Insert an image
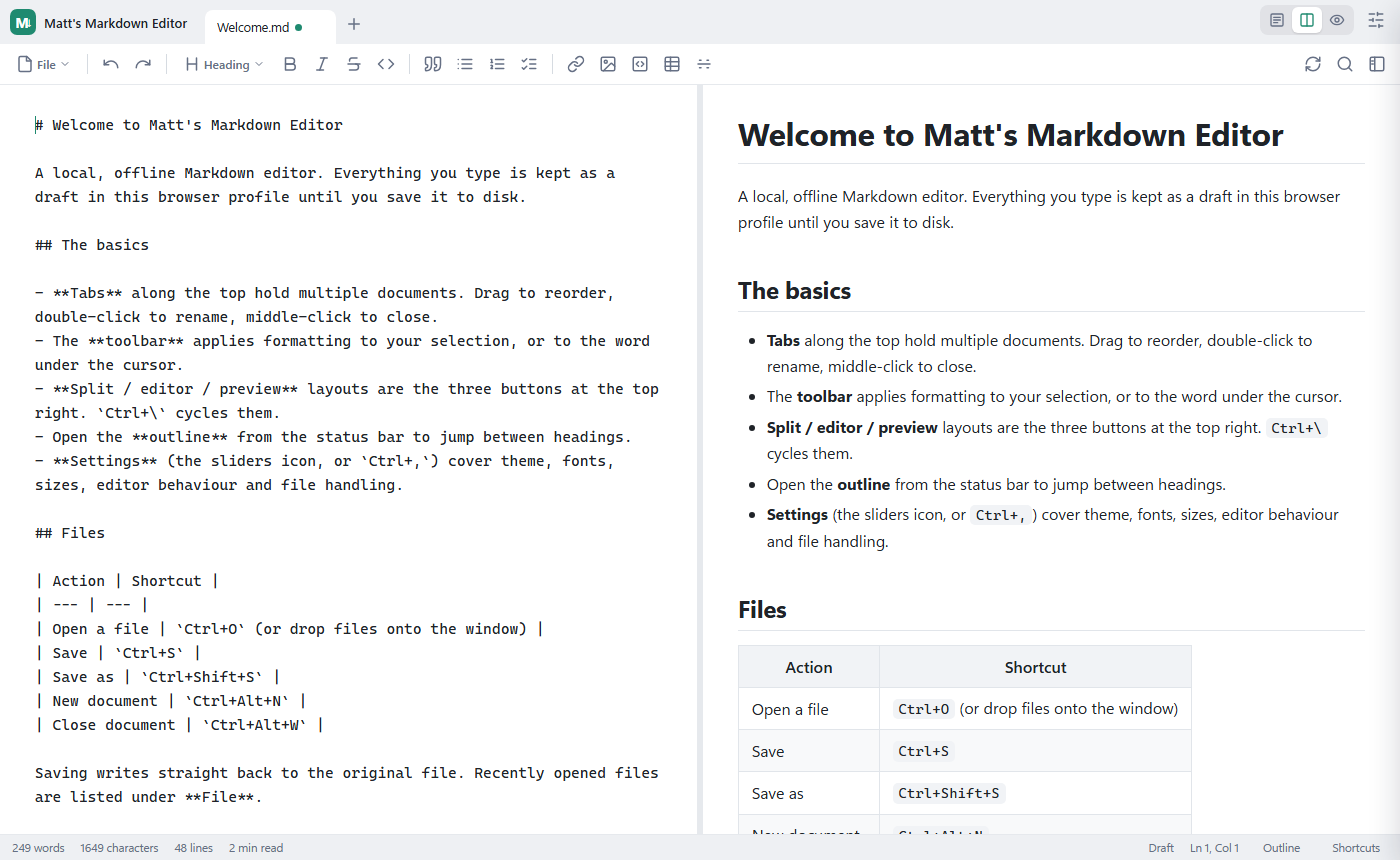This screenshot has width=1400, height=860. pos(608,64)
